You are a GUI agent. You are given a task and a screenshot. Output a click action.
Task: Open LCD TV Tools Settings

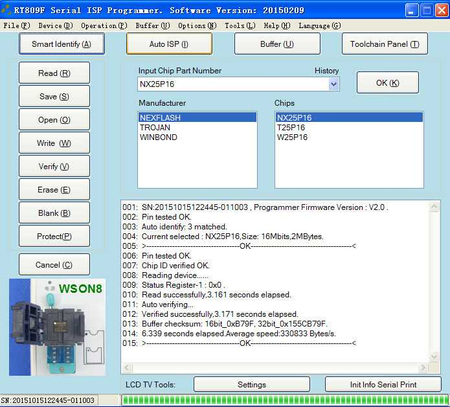(x=252, y=385)
